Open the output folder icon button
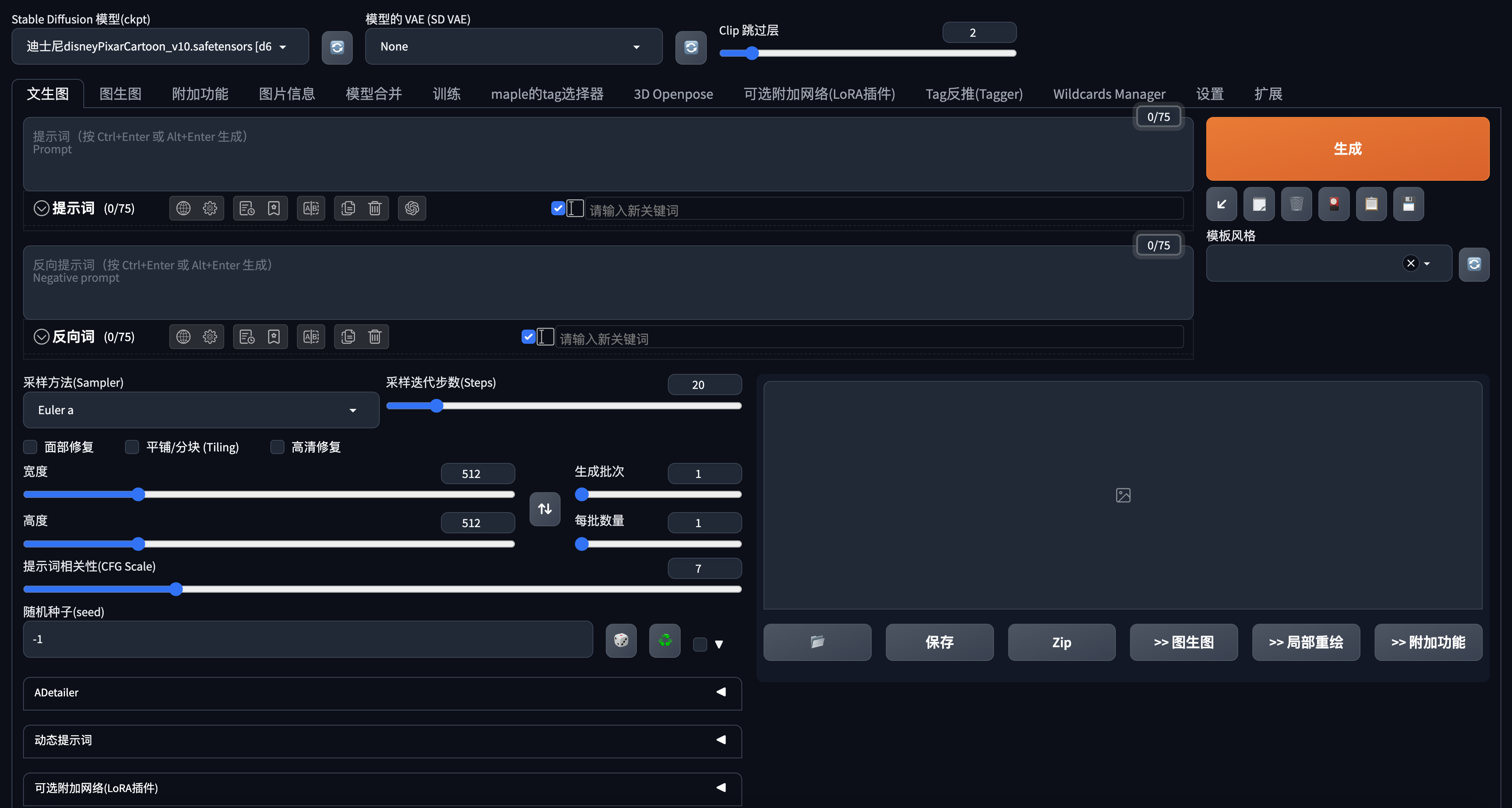The height and width of the screenshot is (808, 1512). click(817, 642)
